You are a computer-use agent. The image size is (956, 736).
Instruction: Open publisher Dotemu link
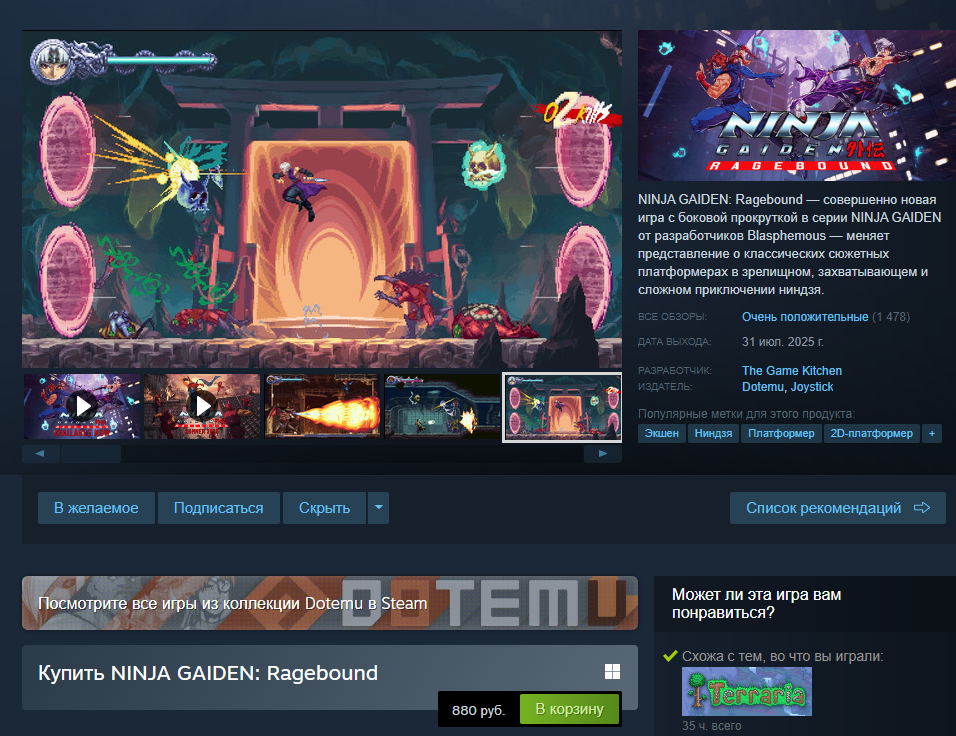coord(763,387)
